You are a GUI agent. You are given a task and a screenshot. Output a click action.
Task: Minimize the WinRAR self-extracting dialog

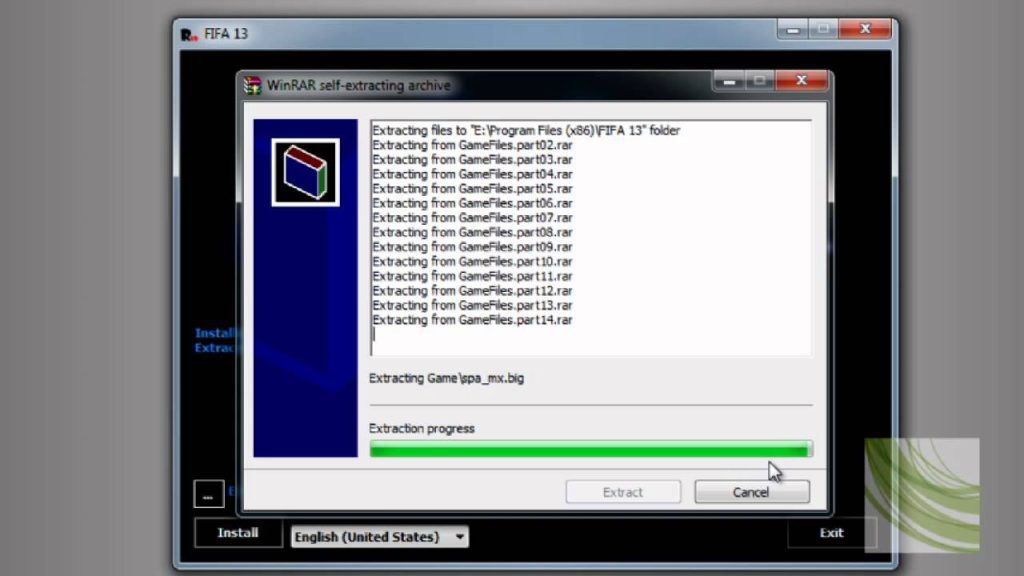click(728, 80)
